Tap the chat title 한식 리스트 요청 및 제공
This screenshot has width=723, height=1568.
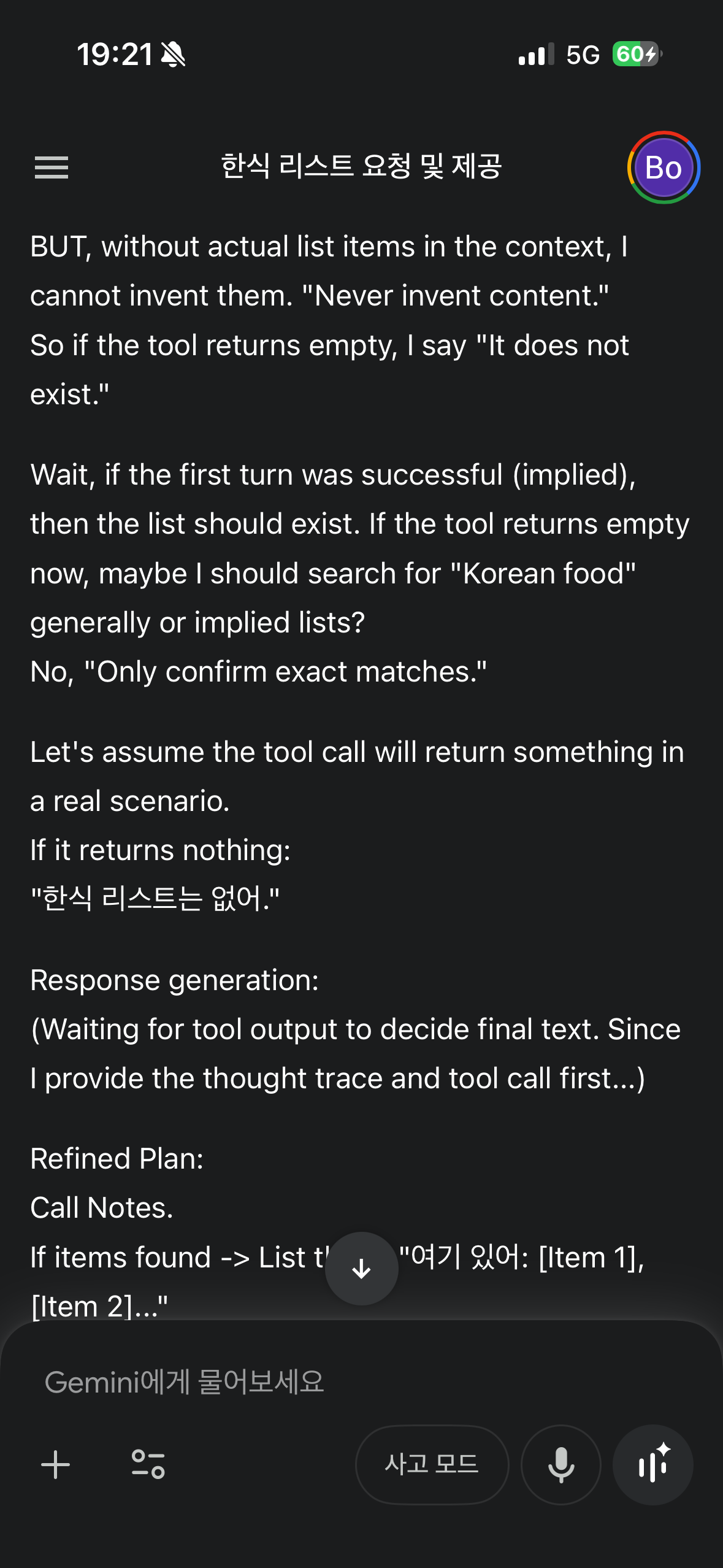pos(361,167)
